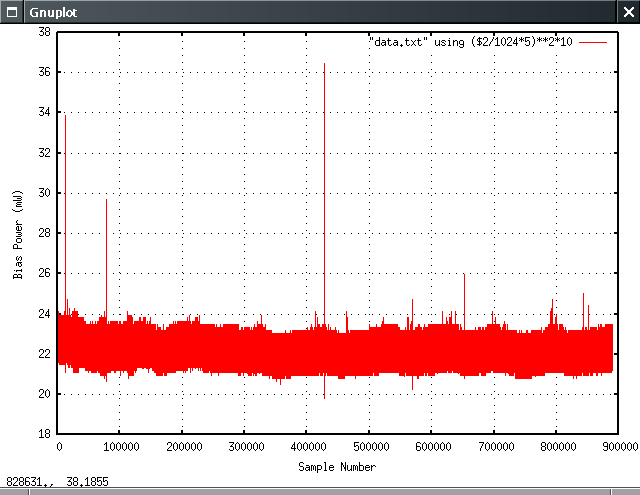The image size is (640, 495).
Task: Click x-axis tick label 900000
Action: tap(620, 447)
